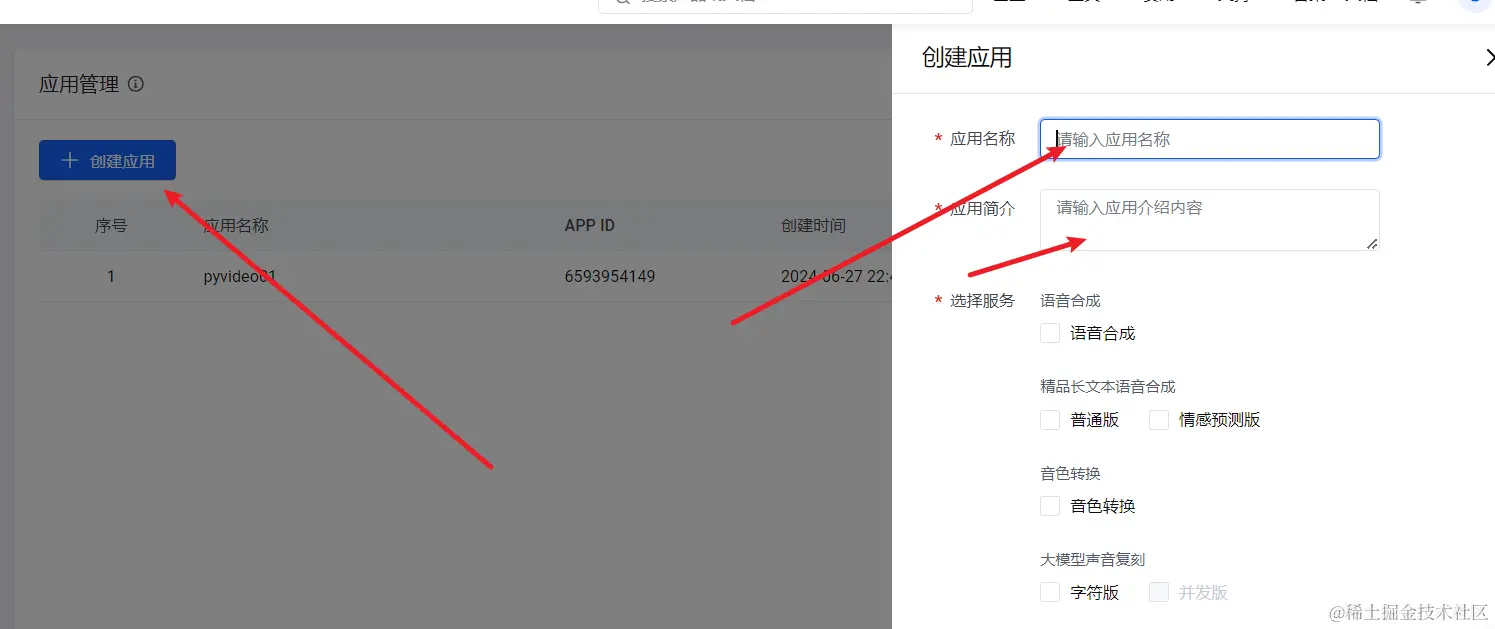Focus the 应用简介 text area
This screenshot has height=629, width=1495.
[x=1210, y=220]
